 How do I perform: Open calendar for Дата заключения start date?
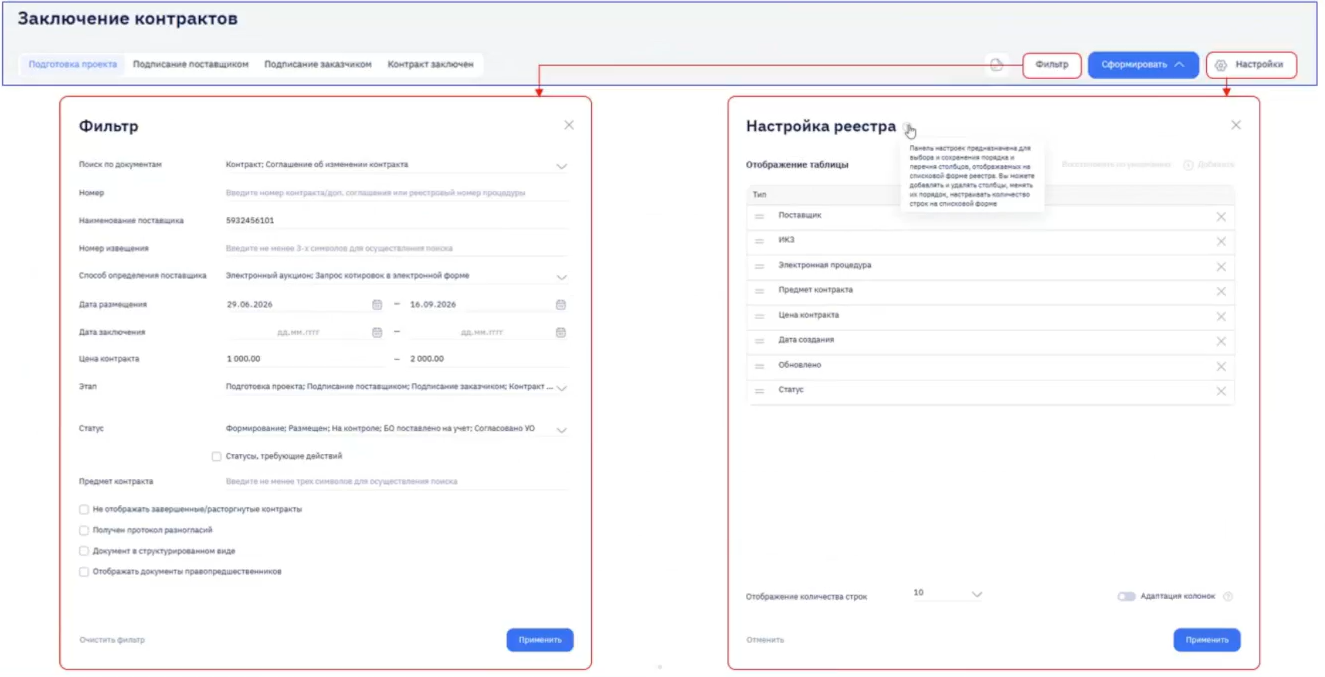(377, 332)
